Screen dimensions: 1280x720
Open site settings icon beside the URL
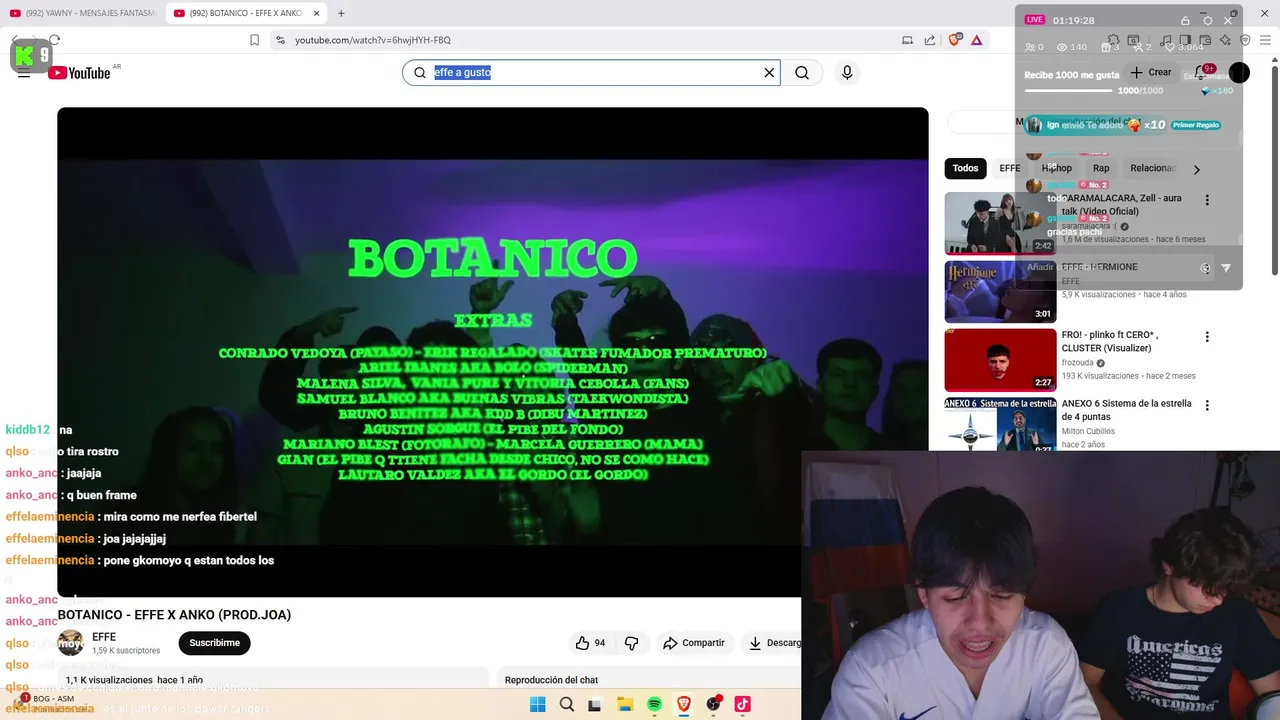click(x=280, y=40)
